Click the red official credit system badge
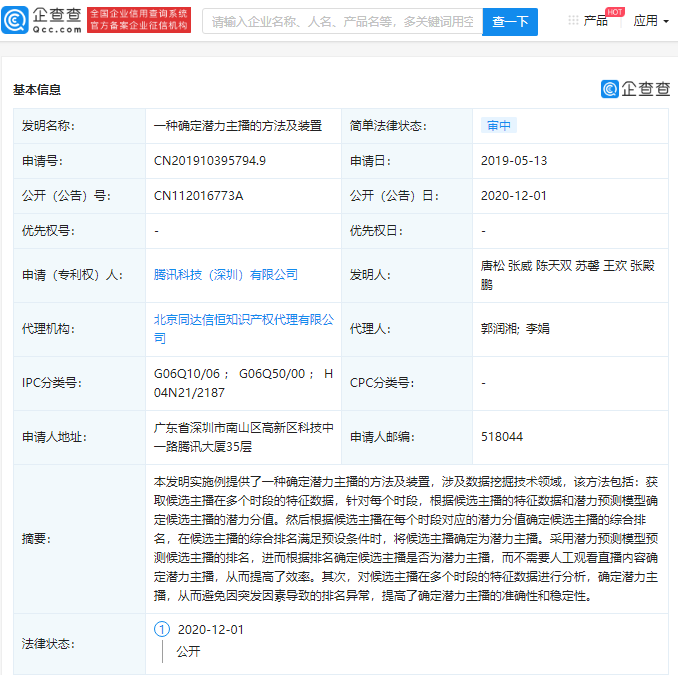This screenshot has height=675, width=678. pos(139,20)
